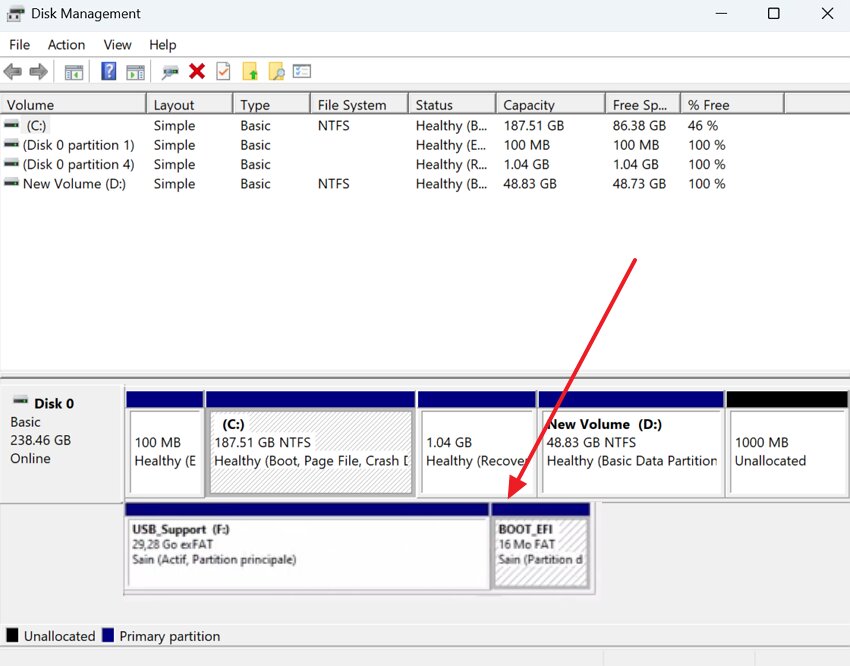The width and height of the screenshot is (850, 666).
Task: Toggle the action pane visibility icon
Action: coord(136,71)
